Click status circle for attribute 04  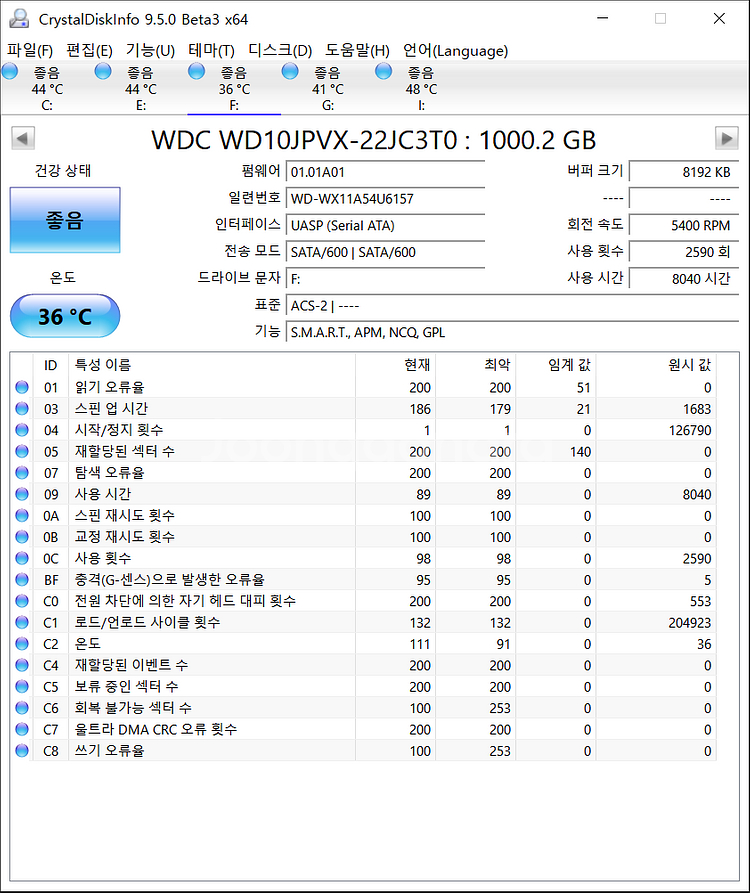22,430
